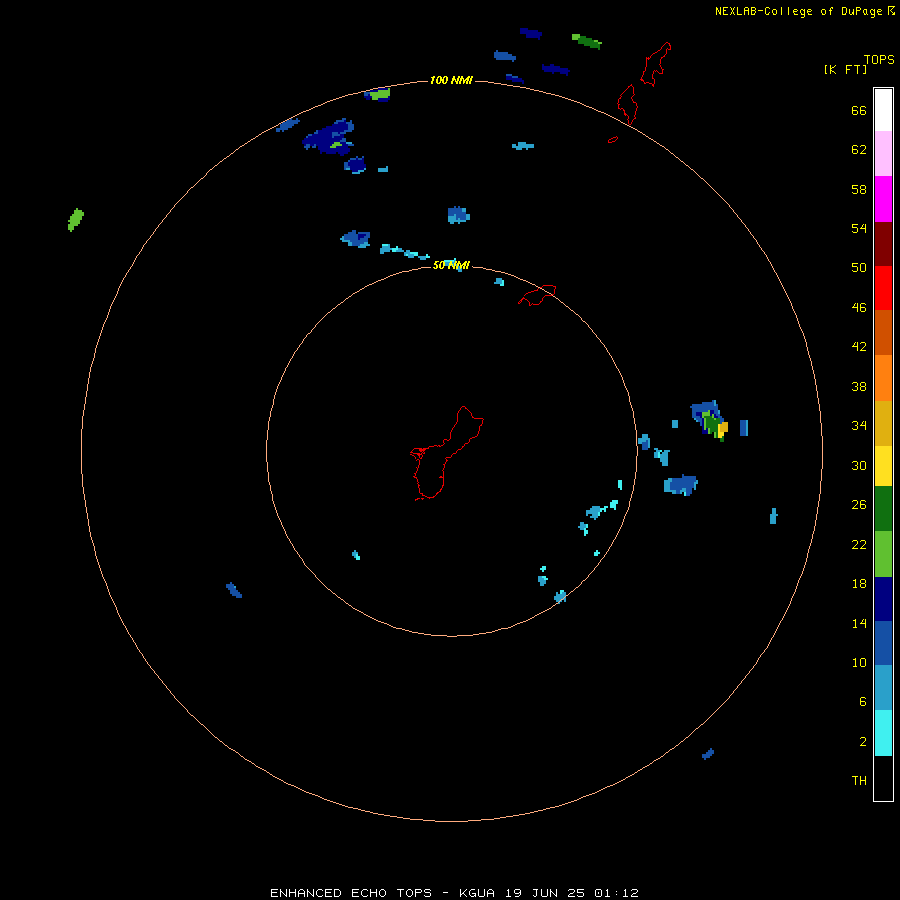This screenshot has height=900, width=900.
Task: Click the "26" legend value
Action: pos(859,505)
